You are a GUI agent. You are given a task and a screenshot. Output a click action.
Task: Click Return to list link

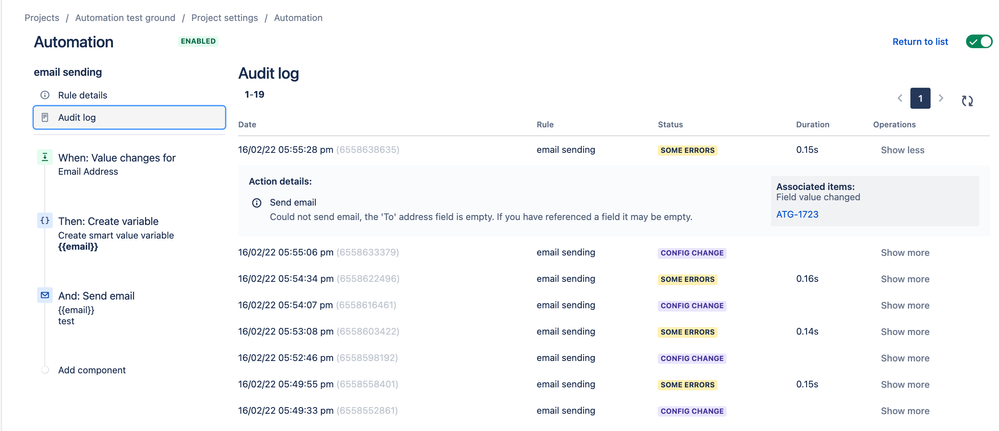click(920, 41)
